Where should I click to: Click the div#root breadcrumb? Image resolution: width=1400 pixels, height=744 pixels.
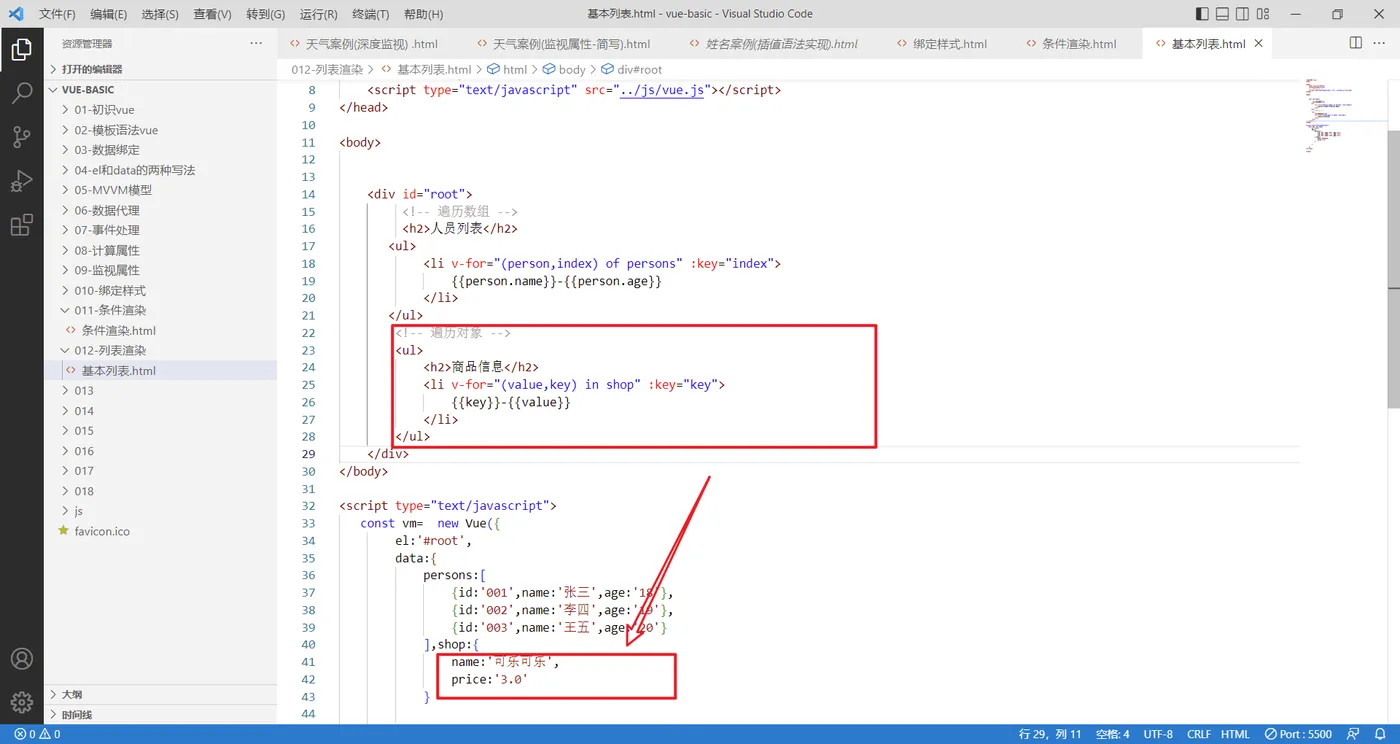coord(631,70)
